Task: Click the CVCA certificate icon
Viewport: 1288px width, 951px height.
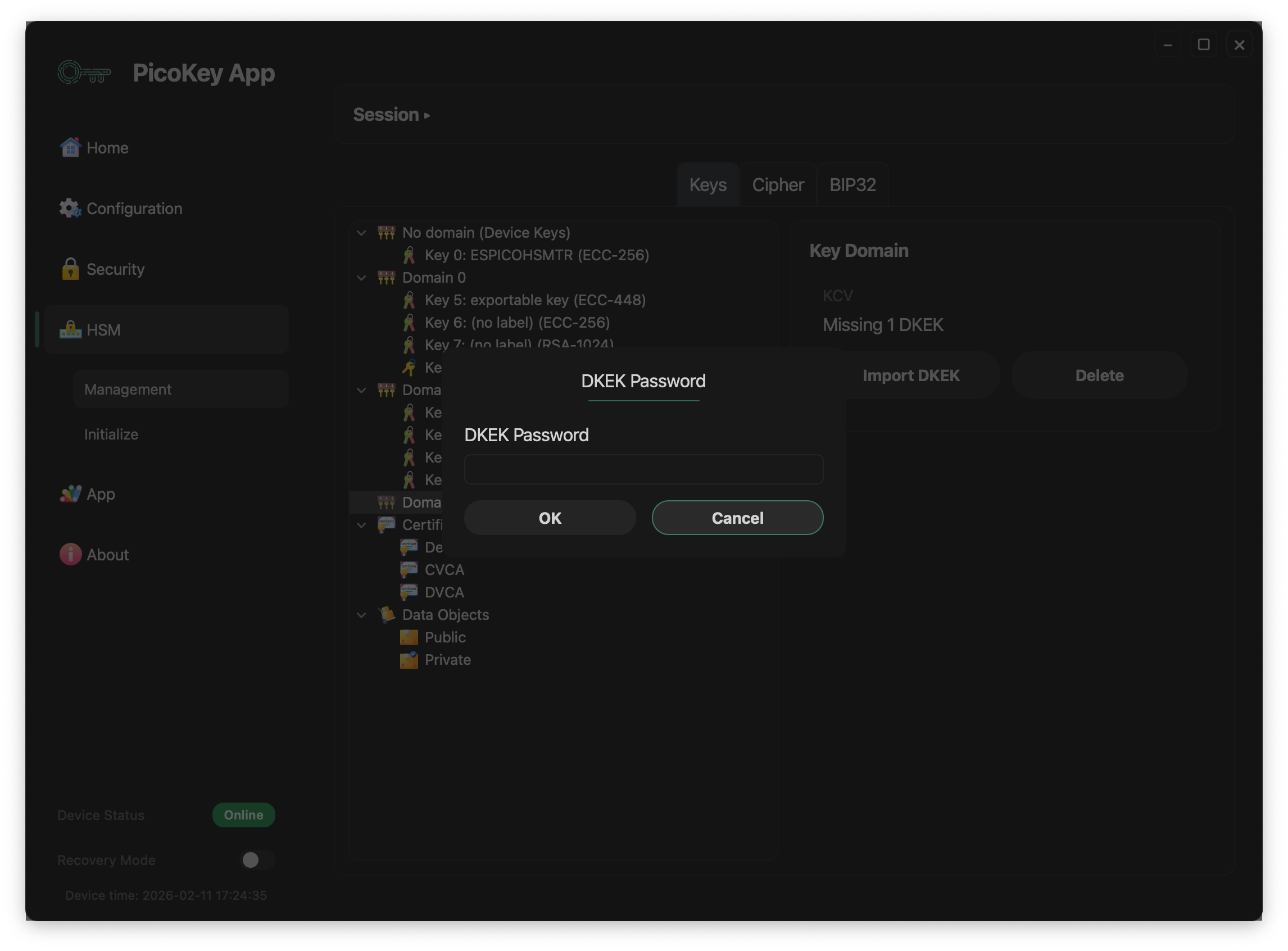Action: [409, 569]
